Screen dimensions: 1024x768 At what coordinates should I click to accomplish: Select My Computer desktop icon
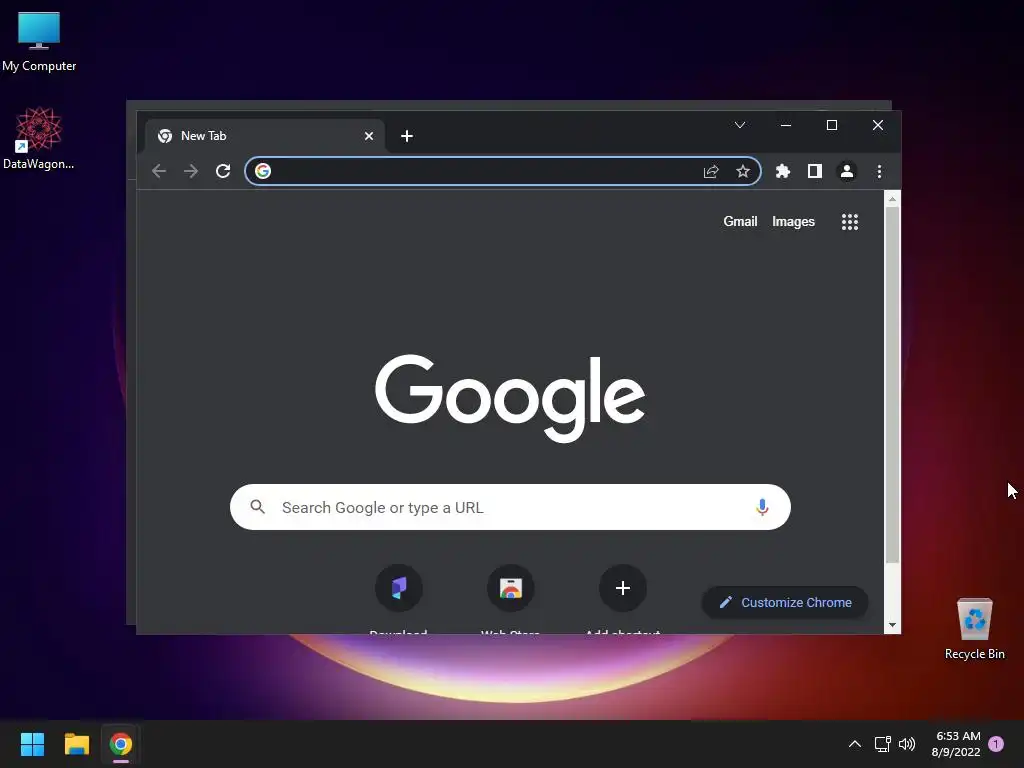pos(39,42)
